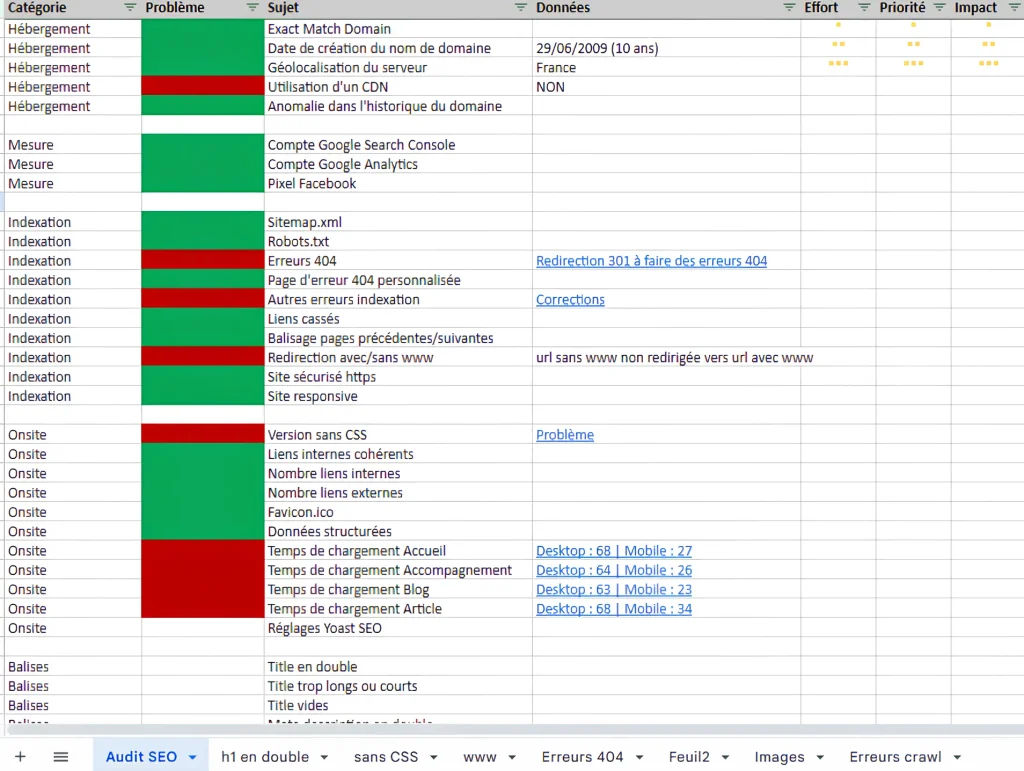
Task: Select the NON cell
Action: 667,87
